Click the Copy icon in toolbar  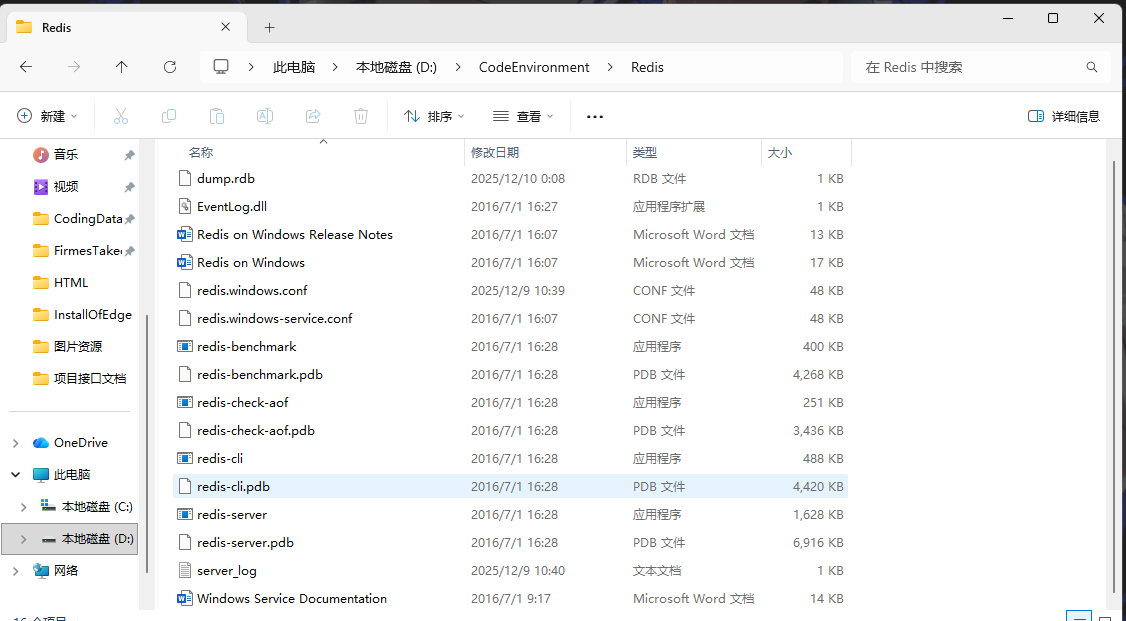pos(169,116)
